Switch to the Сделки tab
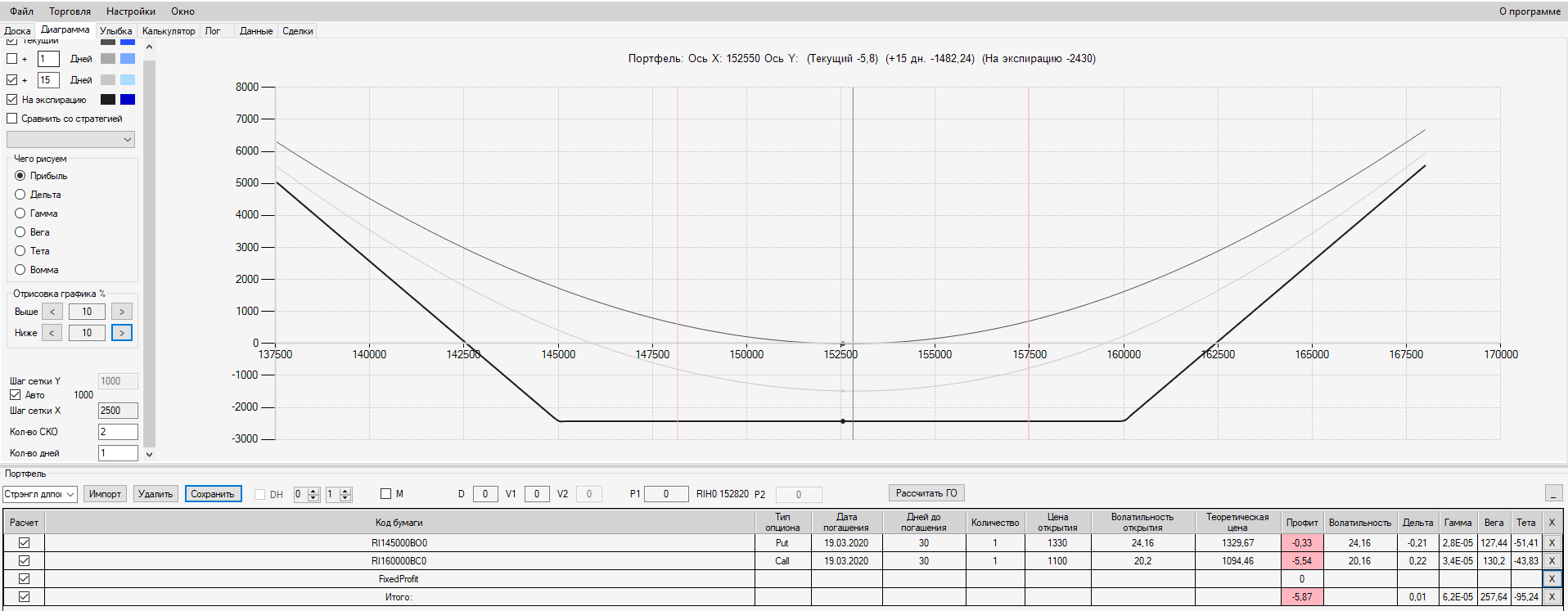The width and height of the screenshot is (1568, 611). (298, 31)
